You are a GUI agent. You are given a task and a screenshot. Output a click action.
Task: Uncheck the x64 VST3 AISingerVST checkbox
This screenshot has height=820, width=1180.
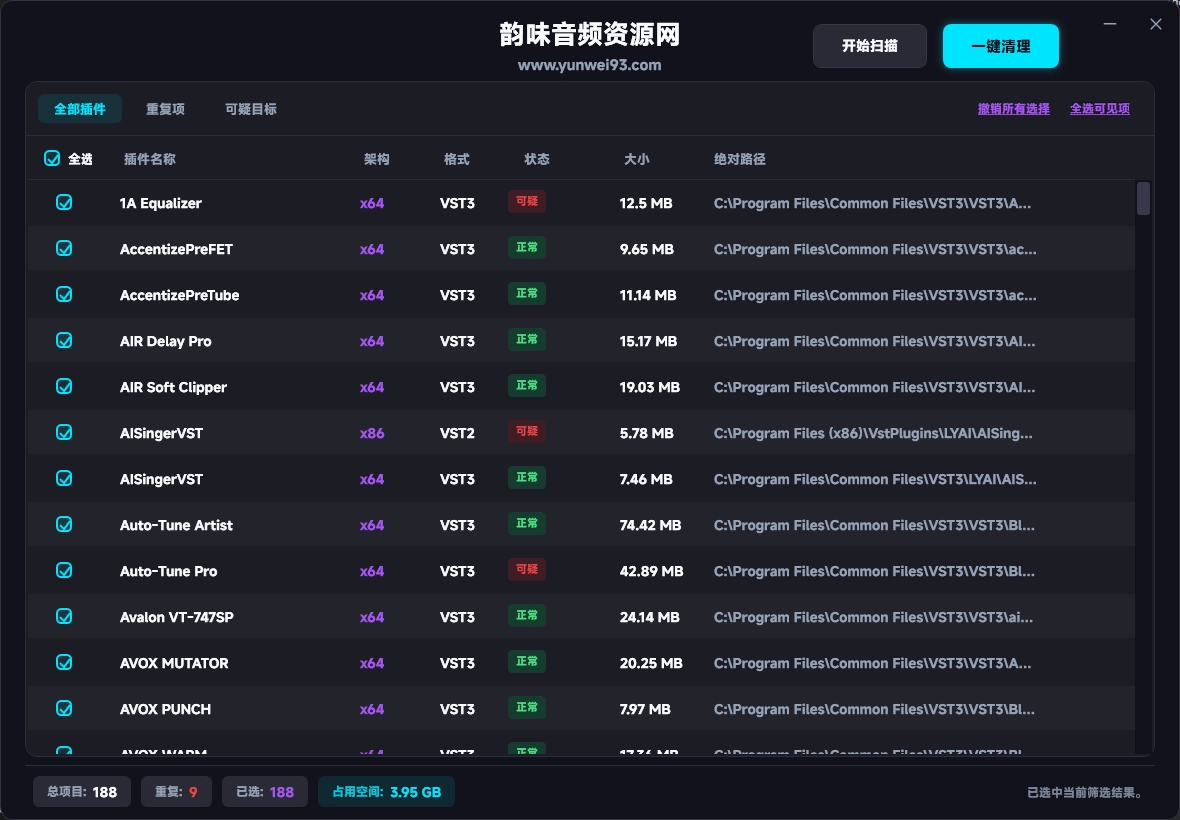(x=65, y=478)
